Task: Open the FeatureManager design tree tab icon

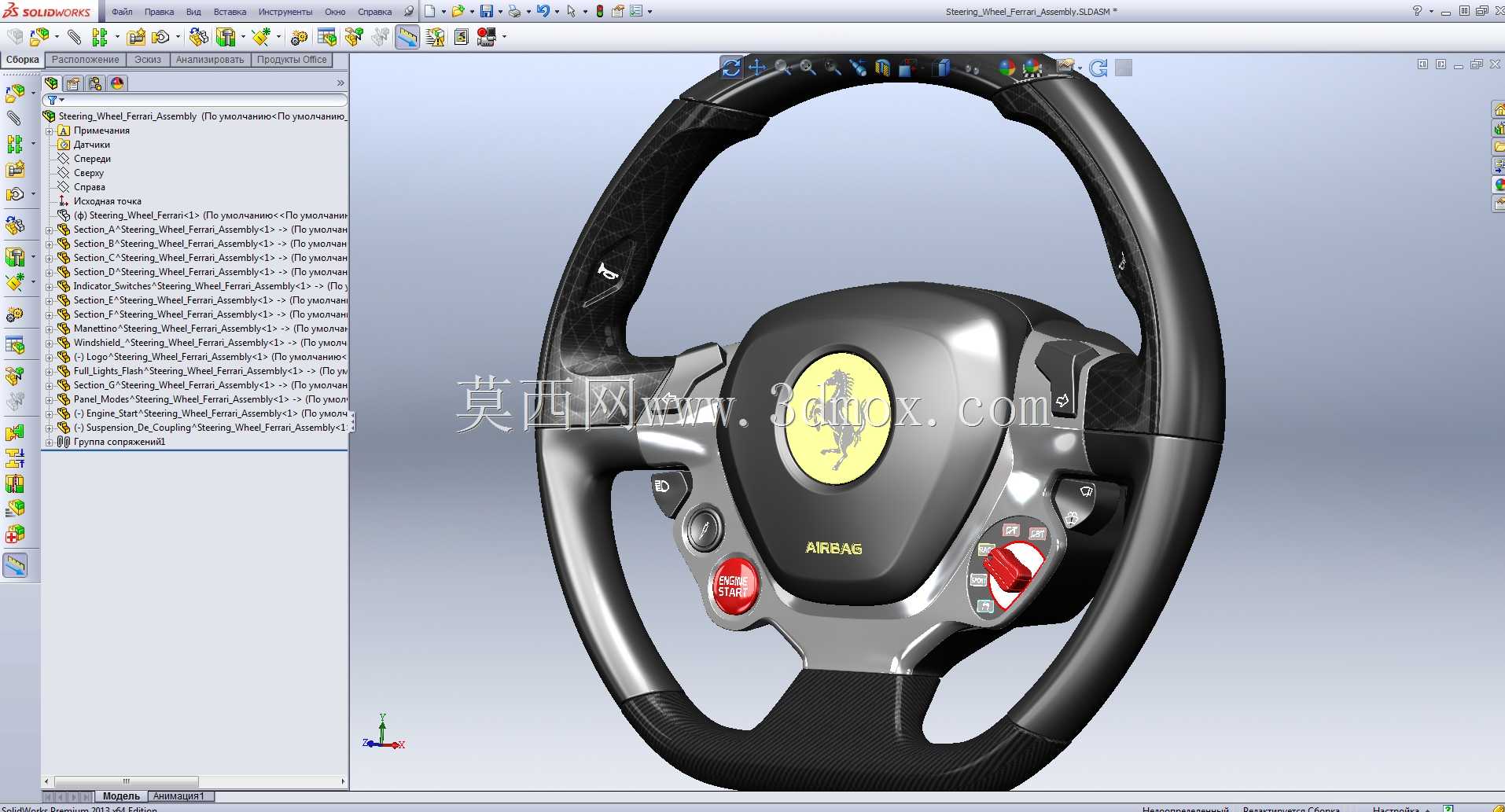Action: pyautogui.click(x=52, y=83)
